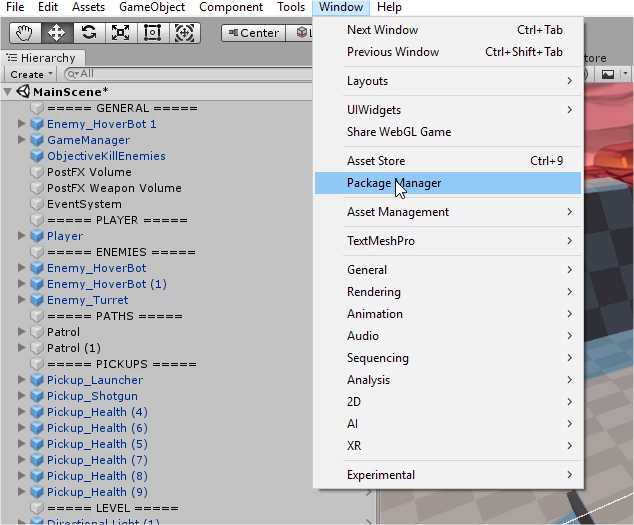Open the Edit menu
The width and height of the screenshot is (634, 525).
tap(48, 7)
